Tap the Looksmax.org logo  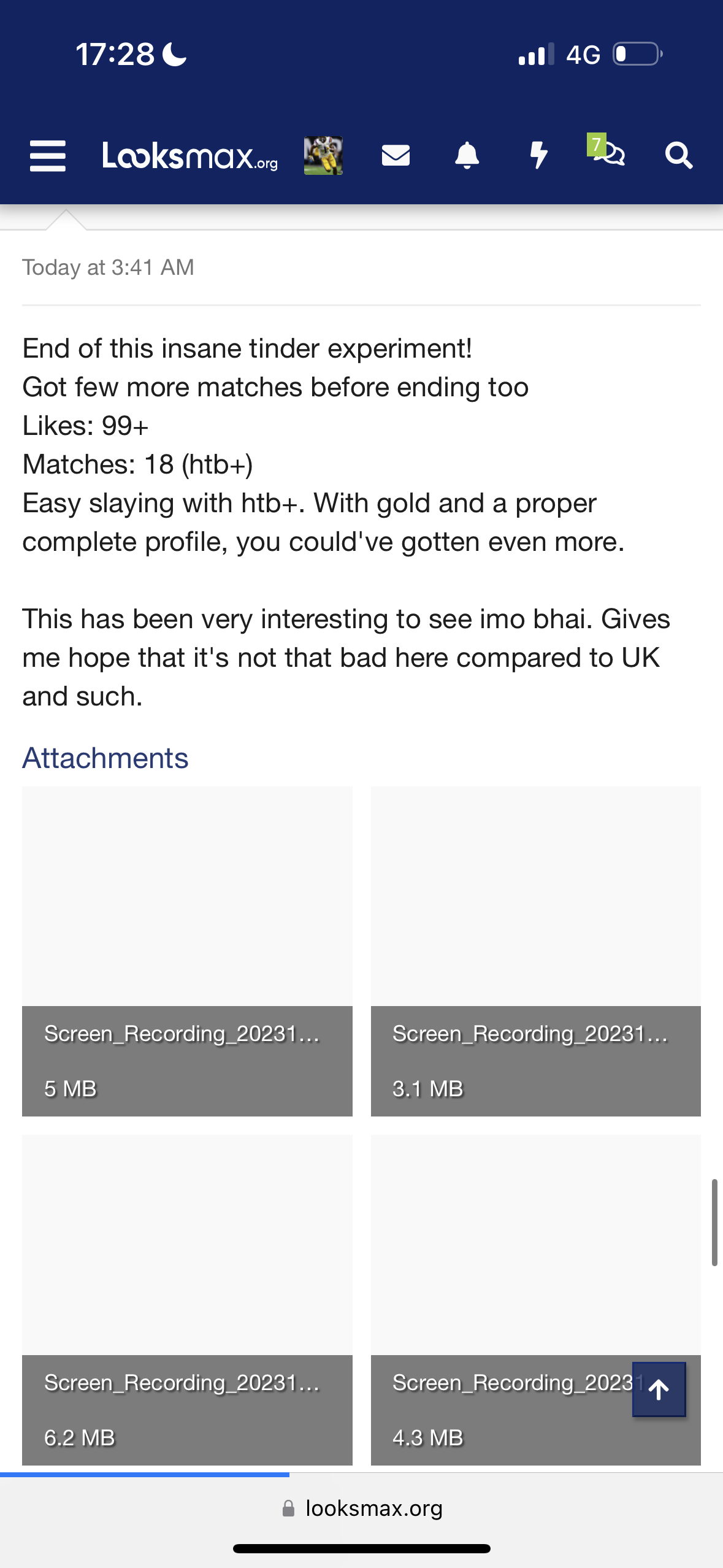(190, 156)
